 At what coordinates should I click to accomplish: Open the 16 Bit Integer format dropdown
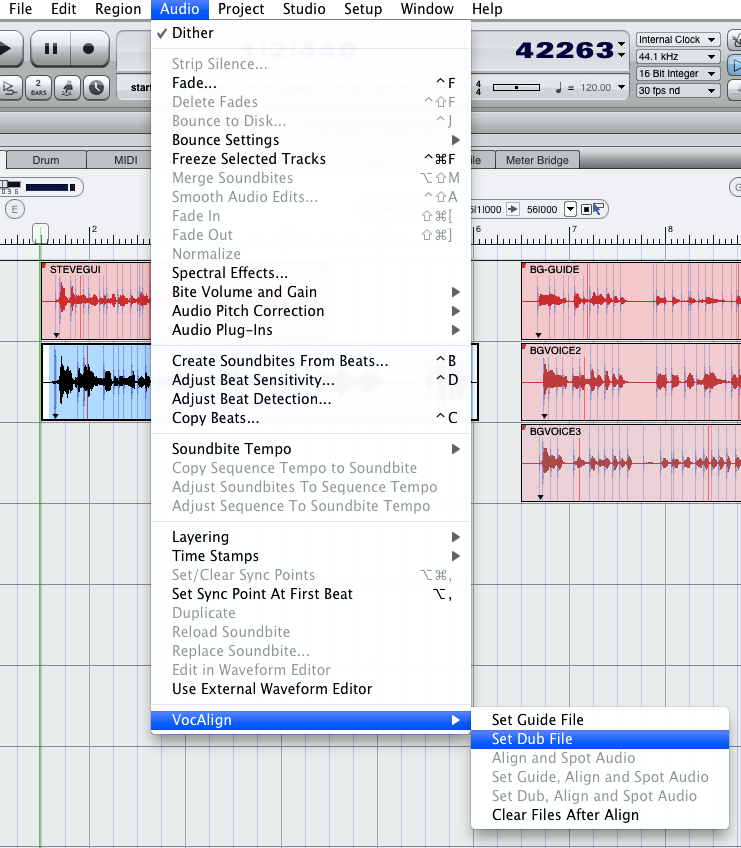[677, 74]
